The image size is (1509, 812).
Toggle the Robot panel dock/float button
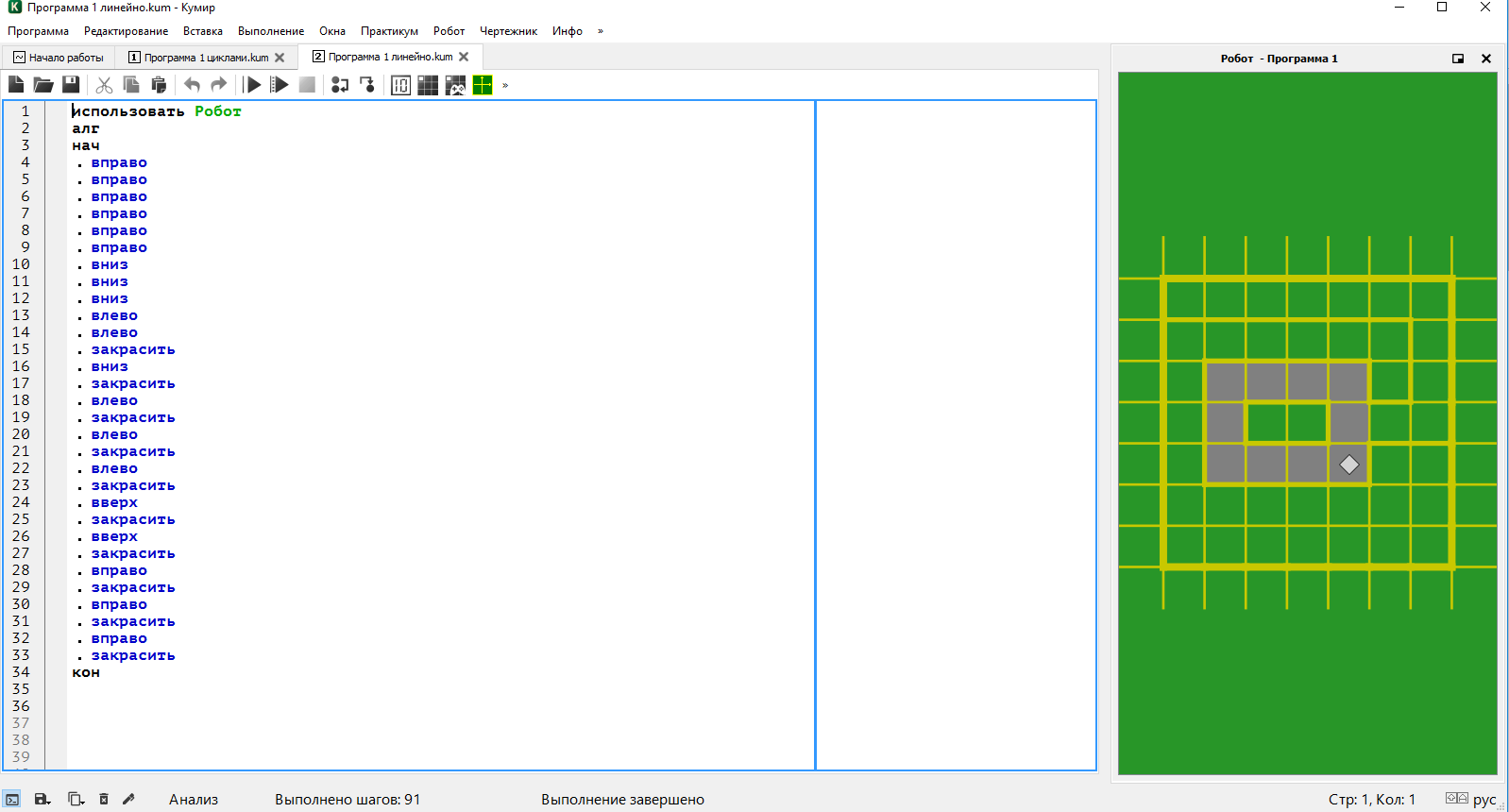click(1458, 59)
